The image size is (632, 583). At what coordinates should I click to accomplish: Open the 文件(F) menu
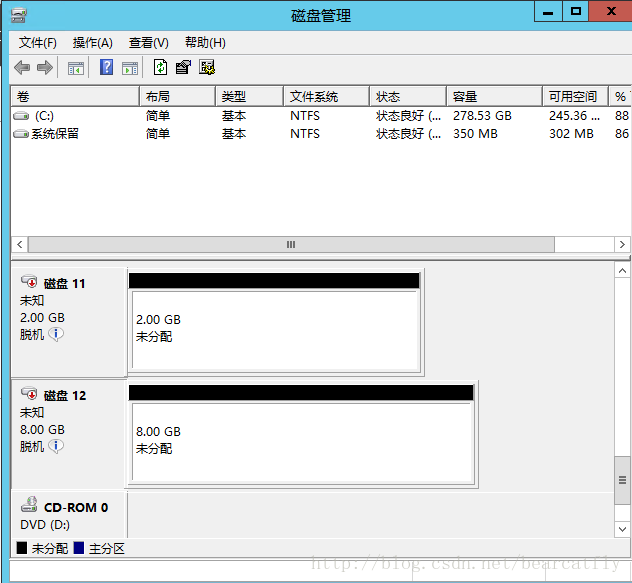click(38, 43)
